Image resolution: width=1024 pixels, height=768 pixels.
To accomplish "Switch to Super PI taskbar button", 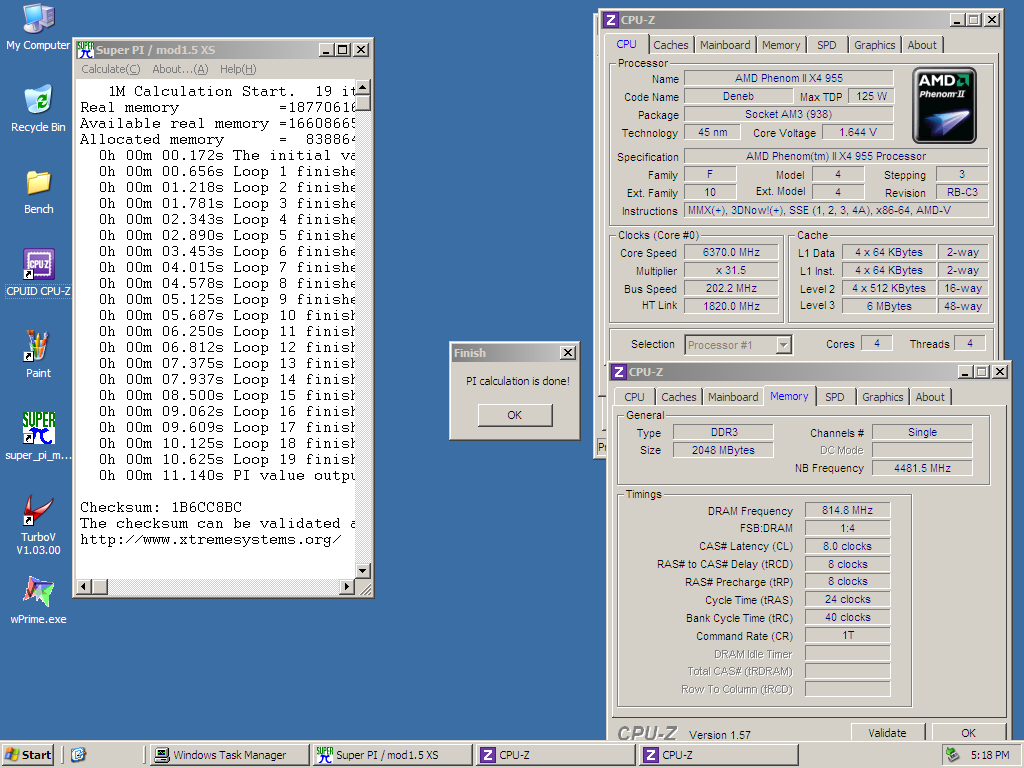I will (x=392, y=755).
